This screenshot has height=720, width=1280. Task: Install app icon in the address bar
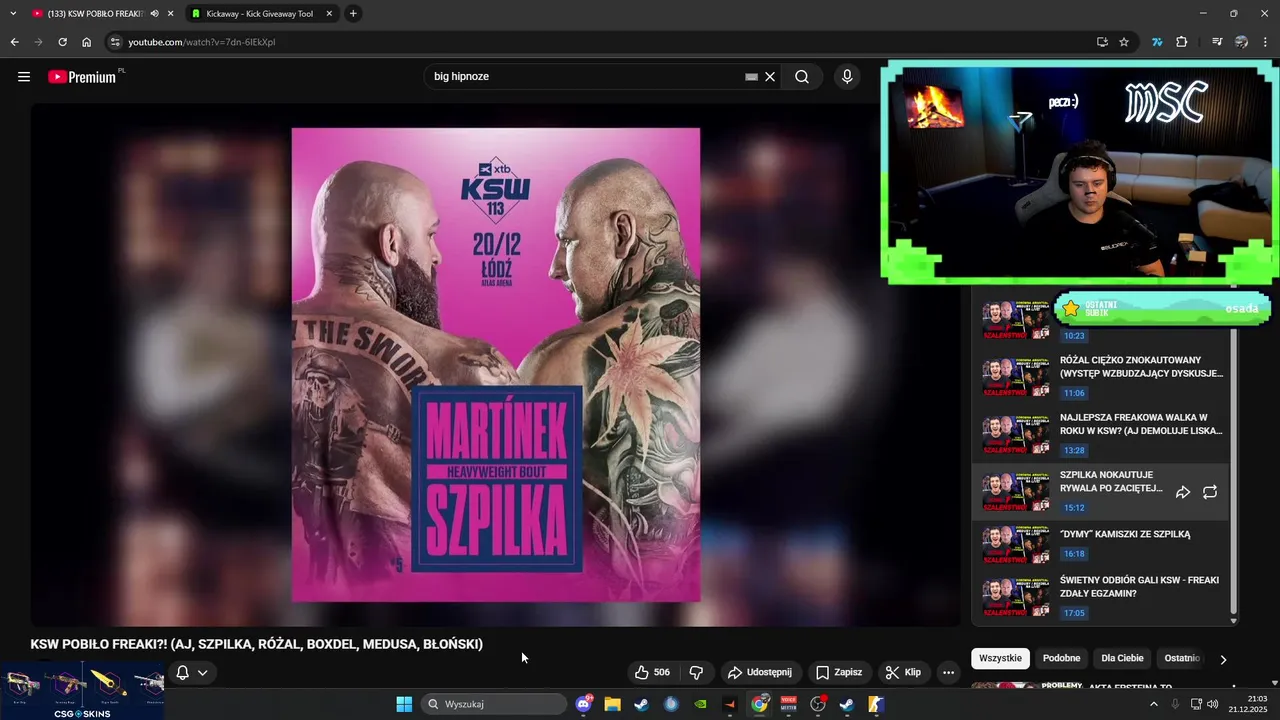(1102, 42)
